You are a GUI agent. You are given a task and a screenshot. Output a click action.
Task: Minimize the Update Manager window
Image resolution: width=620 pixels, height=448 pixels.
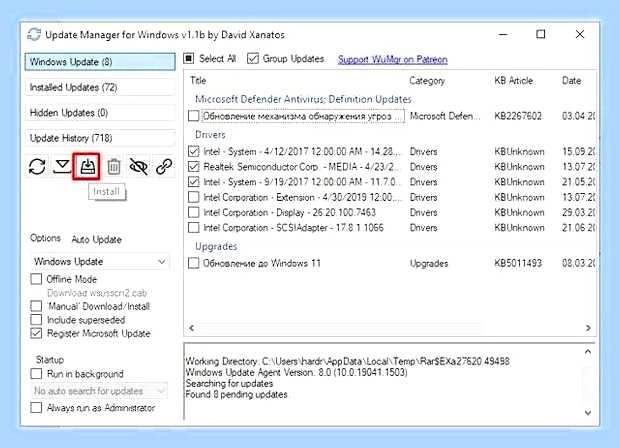click(503, 34)
